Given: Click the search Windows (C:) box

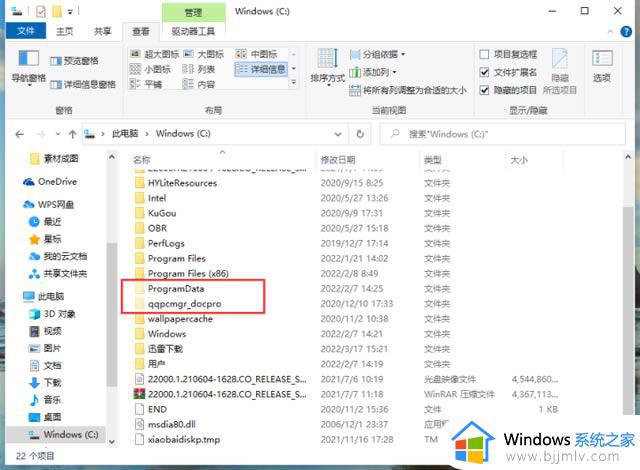Looking at the screenshot, I should point(502,134).
